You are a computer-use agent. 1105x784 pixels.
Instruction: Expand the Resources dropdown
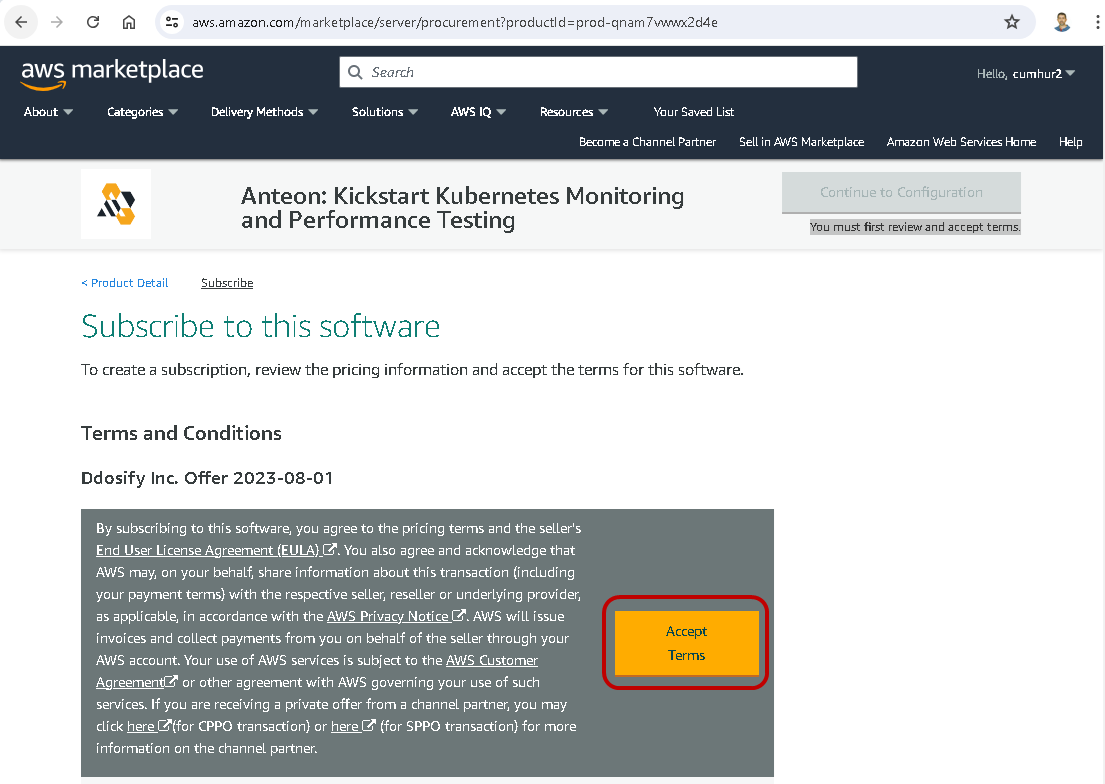point(574,111)
